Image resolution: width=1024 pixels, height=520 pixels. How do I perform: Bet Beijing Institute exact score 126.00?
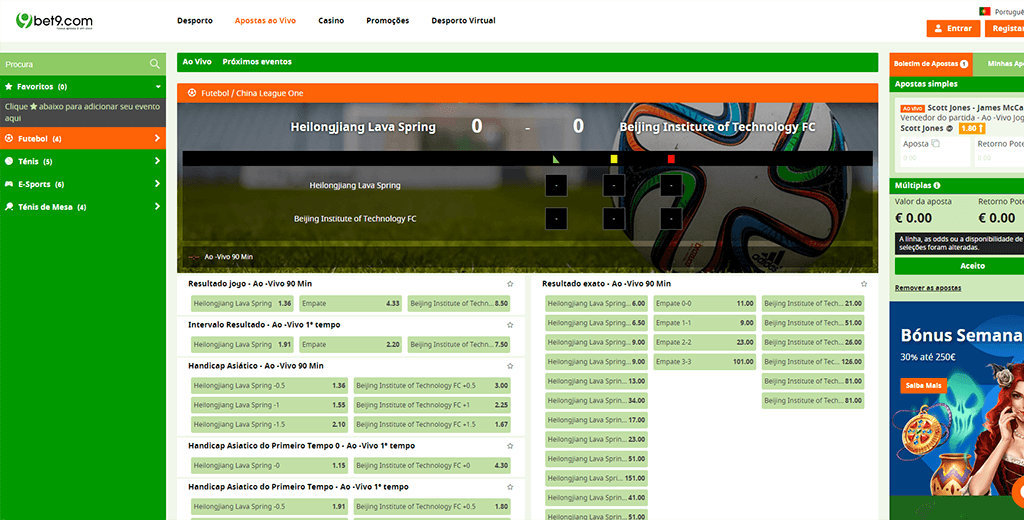point(813,362)
